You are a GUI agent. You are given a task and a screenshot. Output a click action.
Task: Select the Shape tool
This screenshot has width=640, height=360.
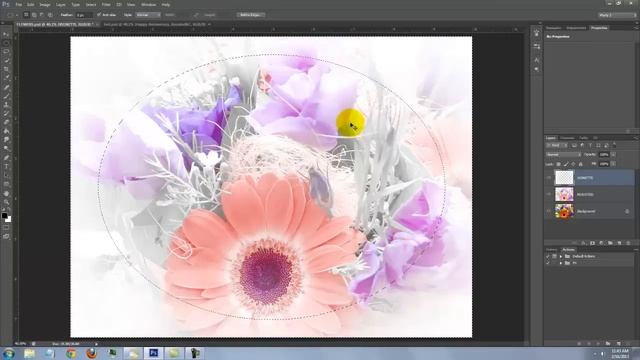pos(6,184)
